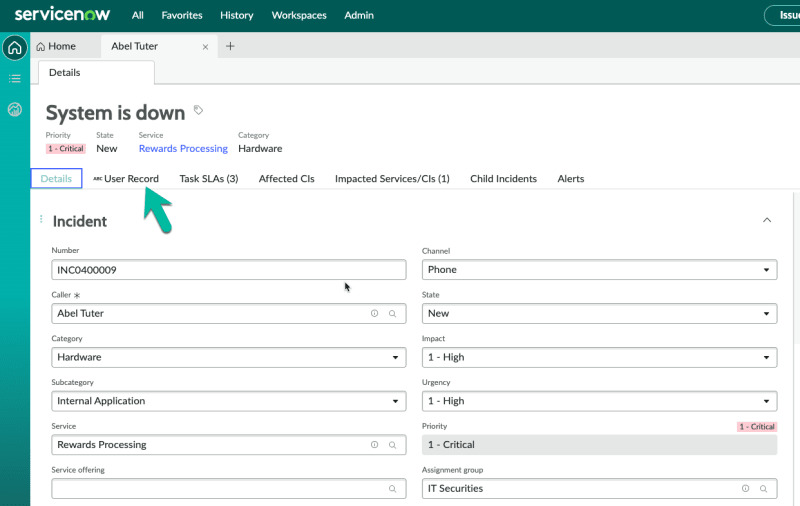The image size is (800, 506).
Task: Click the ServiceNow logo
Action: click(x=62, y=14)
